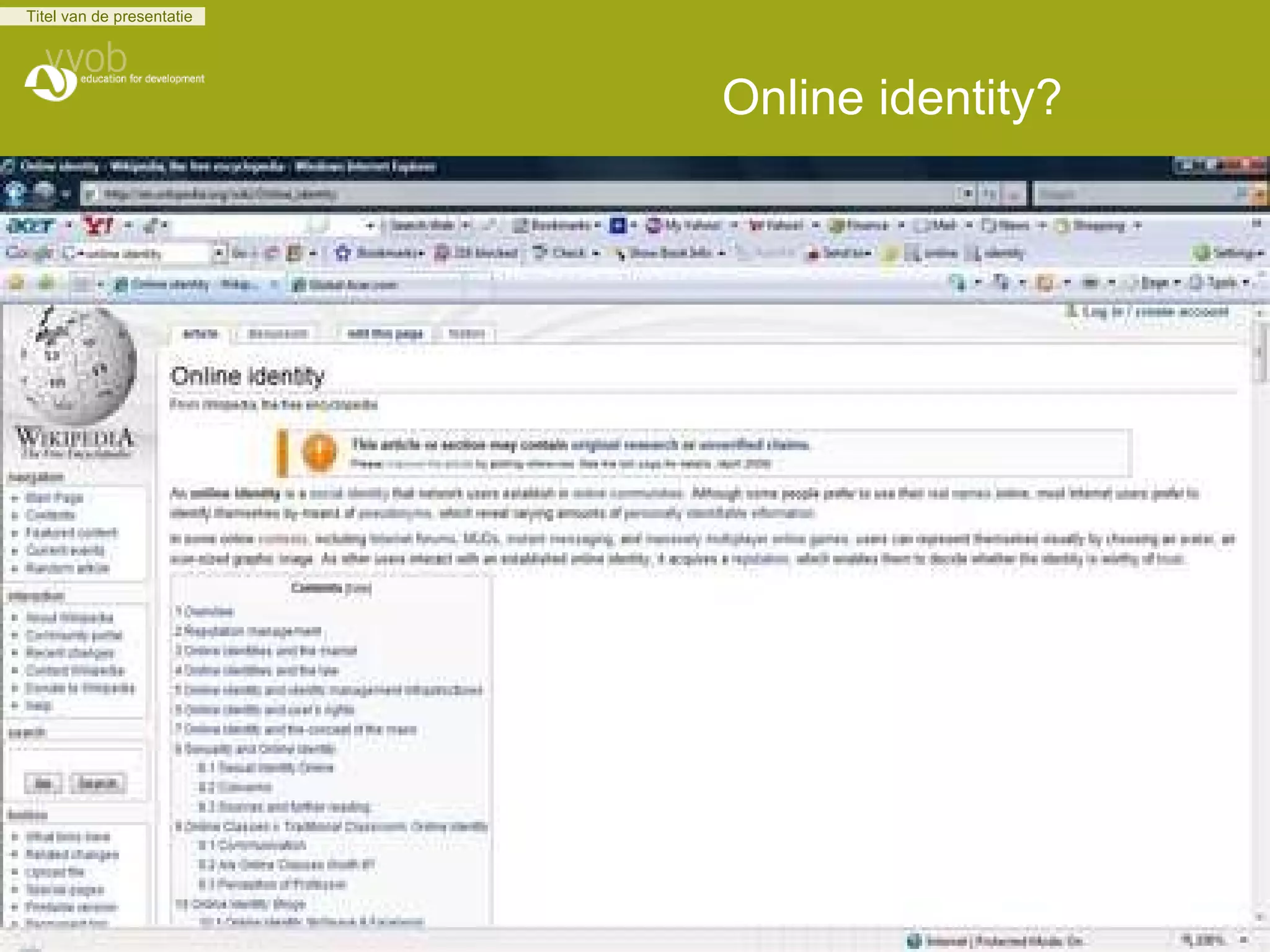This screenshot has height=952, width=1270.
Task: Click the Stop icon beside the address bar
Action: click(x=1014, y=195)
